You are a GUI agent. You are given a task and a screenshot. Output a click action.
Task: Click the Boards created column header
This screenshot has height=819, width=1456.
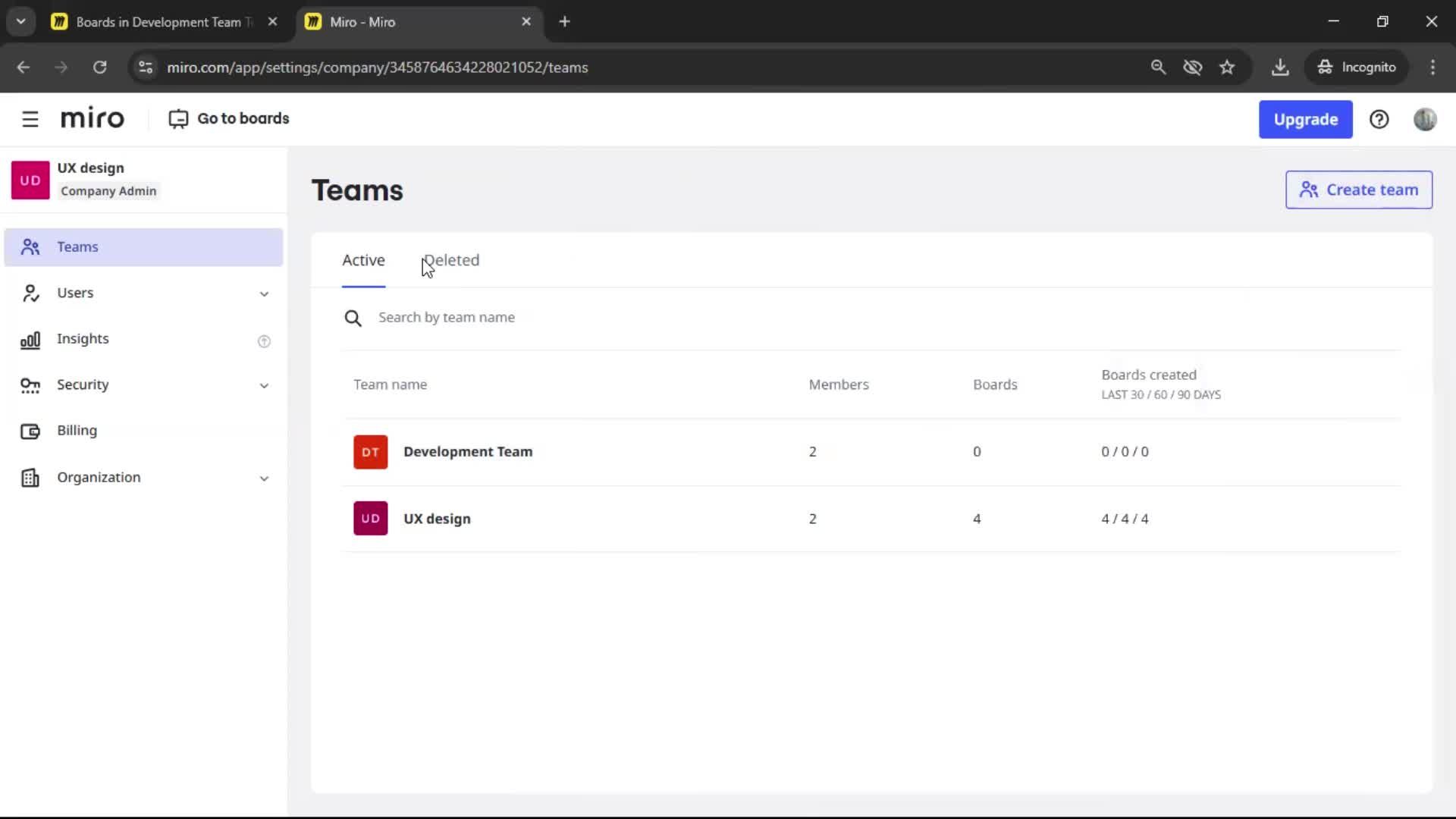(1160, 384)
